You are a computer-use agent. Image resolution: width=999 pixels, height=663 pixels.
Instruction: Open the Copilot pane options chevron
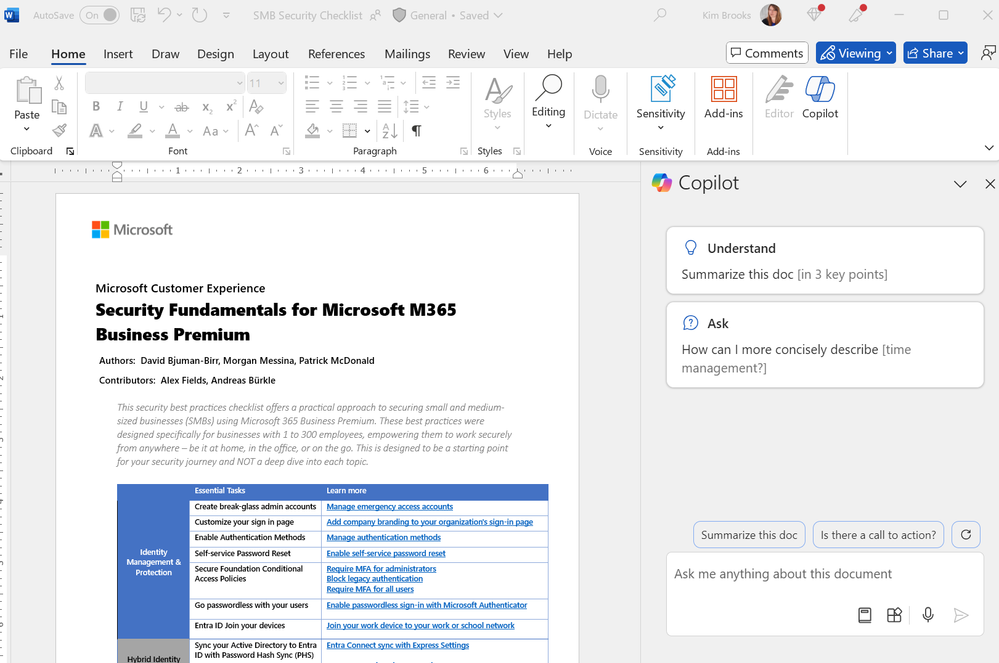coord(960,184)
